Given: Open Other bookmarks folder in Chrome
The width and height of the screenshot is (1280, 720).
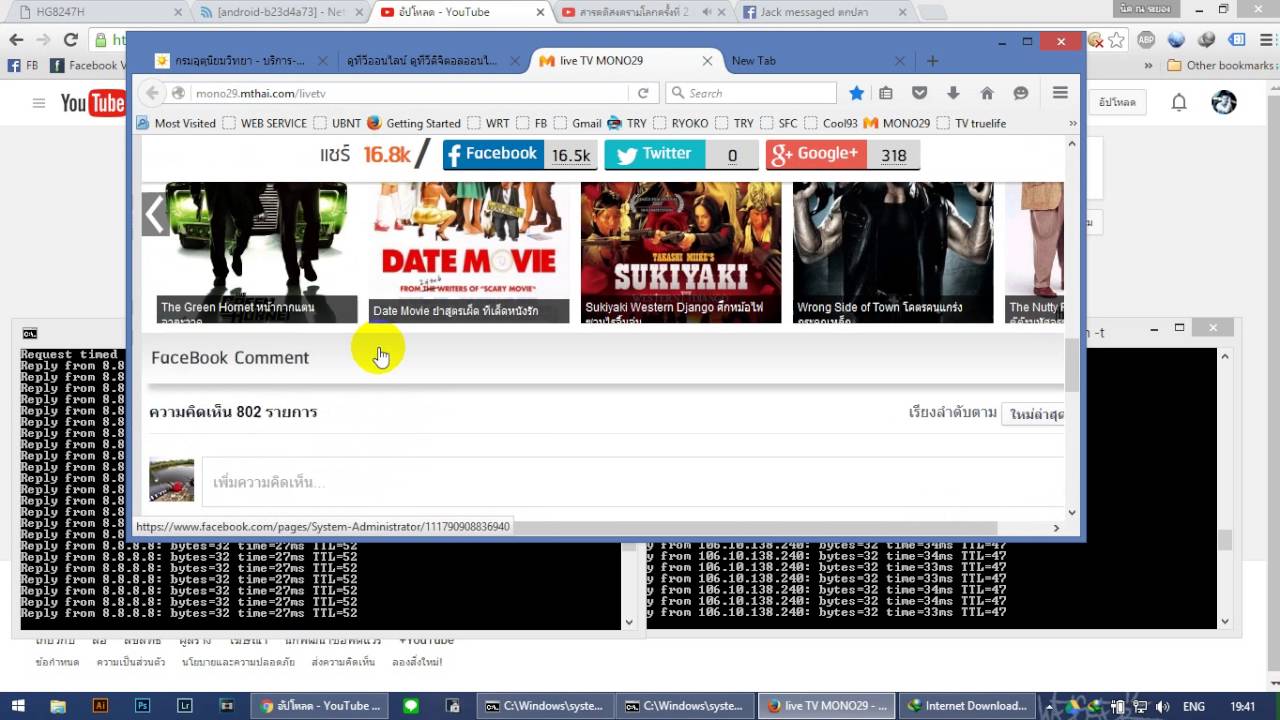Looking at the screenshot, I should (1220, 66).
